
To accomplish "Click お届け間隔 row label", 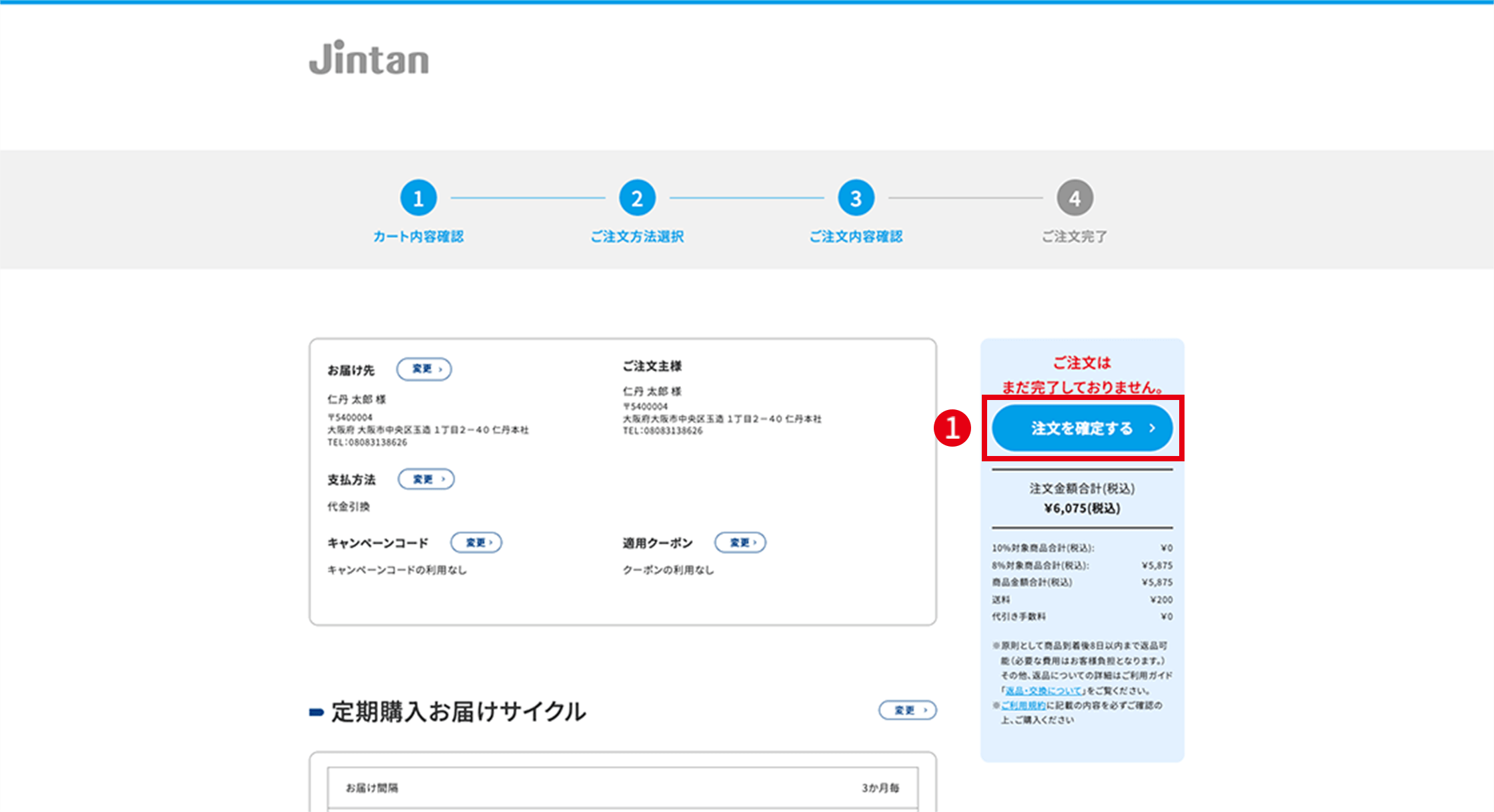I will pos(371,788).
